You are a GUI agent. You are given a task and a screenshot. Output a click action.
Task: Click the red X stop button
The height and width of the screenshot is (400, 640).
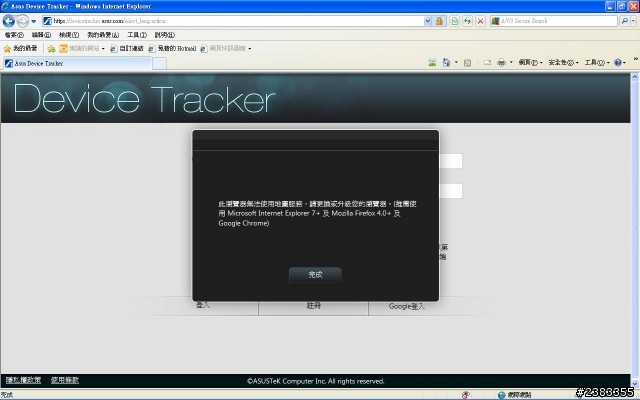tap(480, 21)
